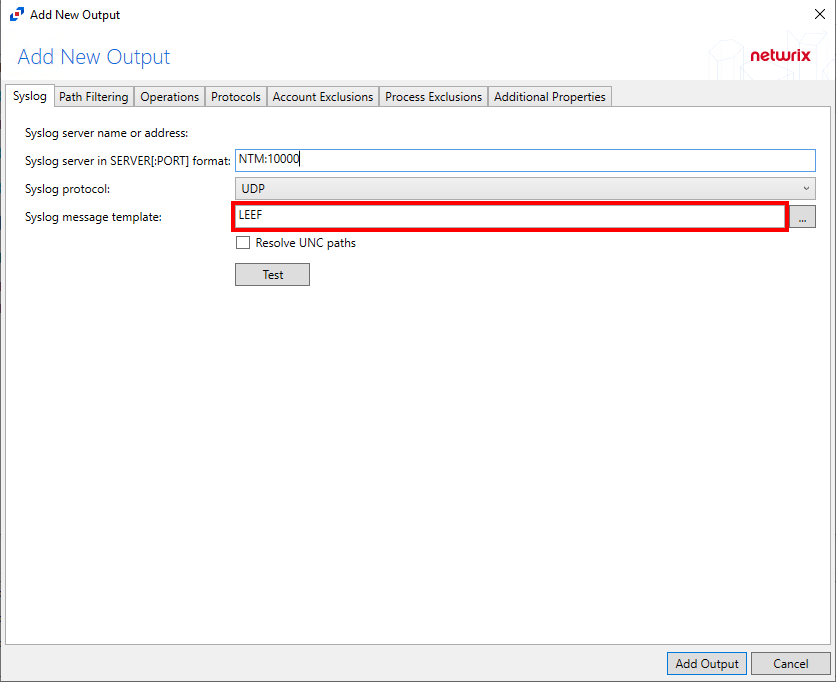Click the app icon in title bar
Screen dimensions: 836x682
click(16, 15)
